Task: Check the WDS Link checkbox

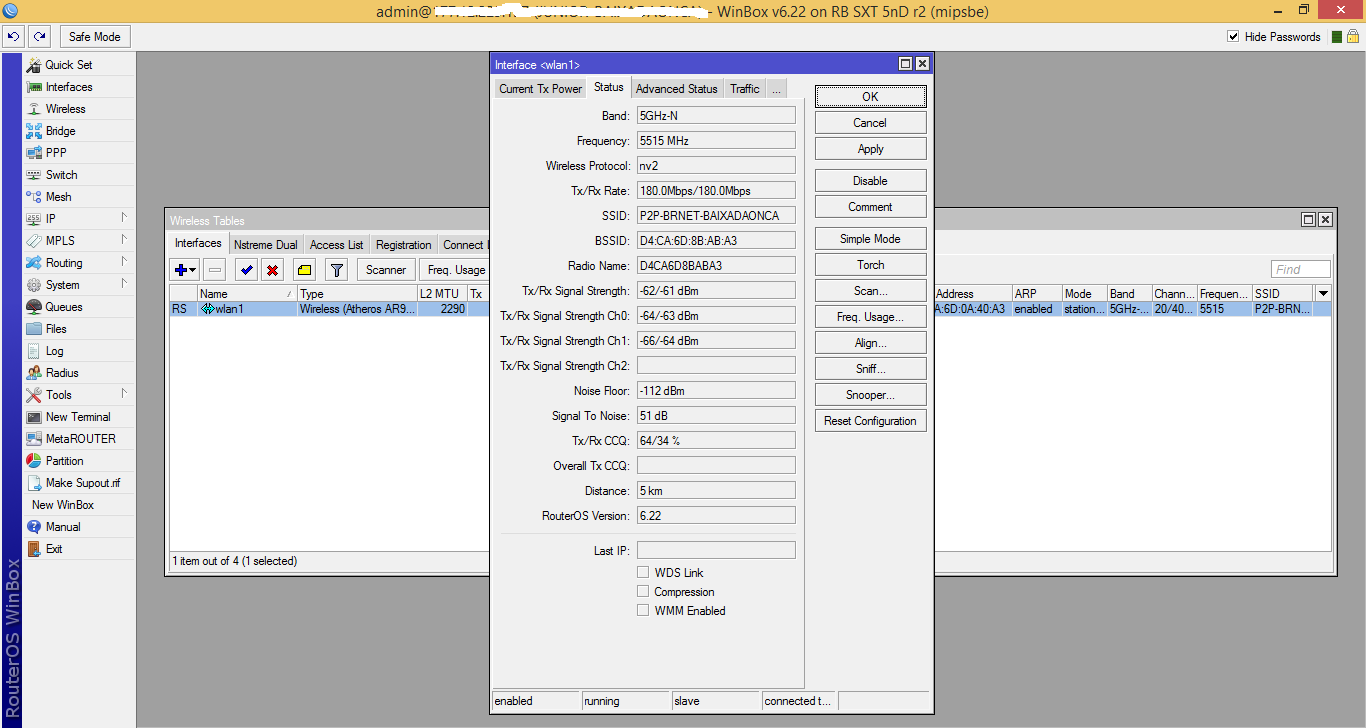Action: click(643, 573)
